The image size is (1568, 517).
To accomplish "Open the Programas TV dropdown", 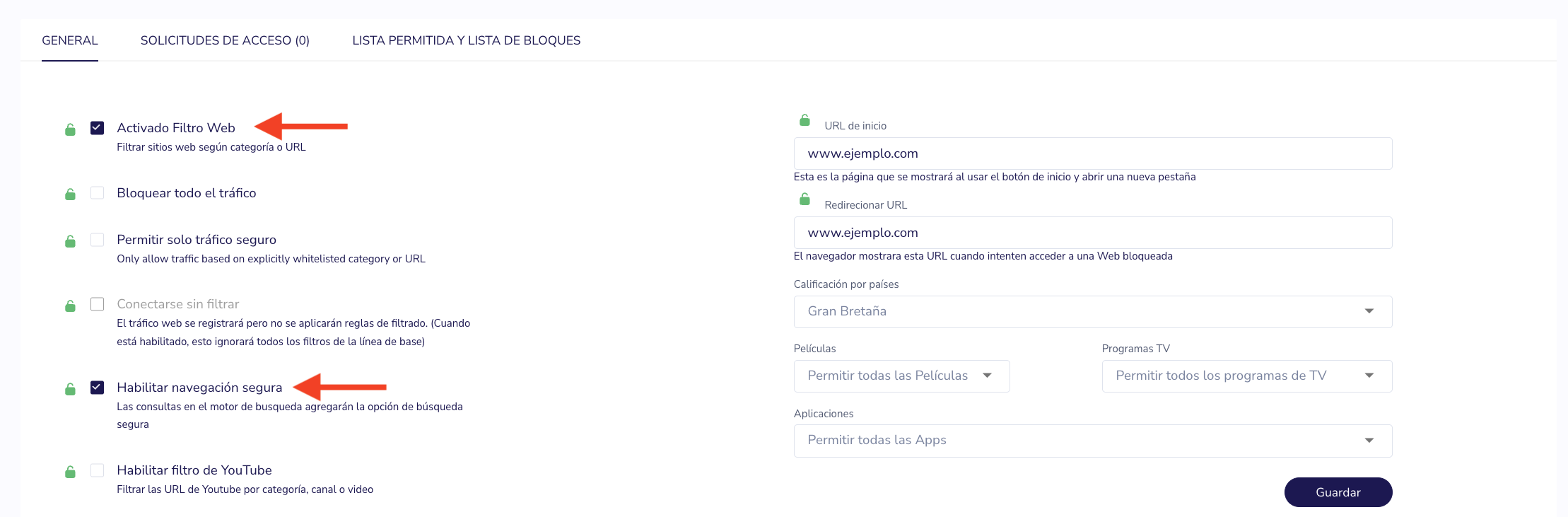I will [x=1247, y=376].
